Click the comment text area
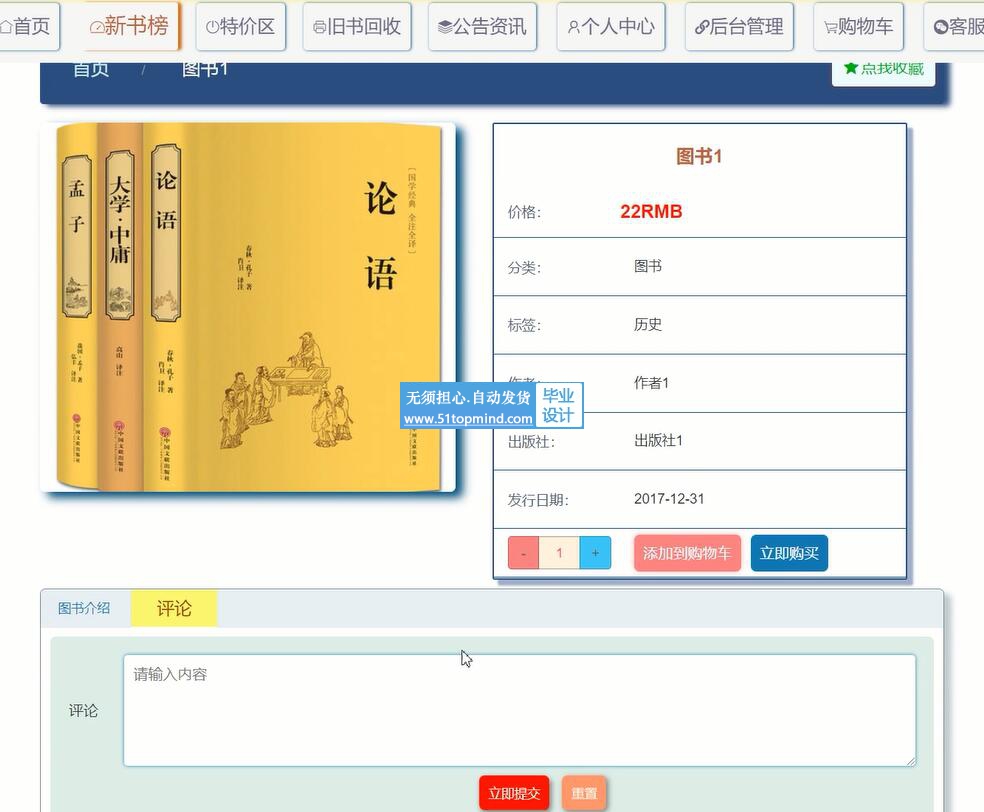984x812 pixels. coord(520,710)
